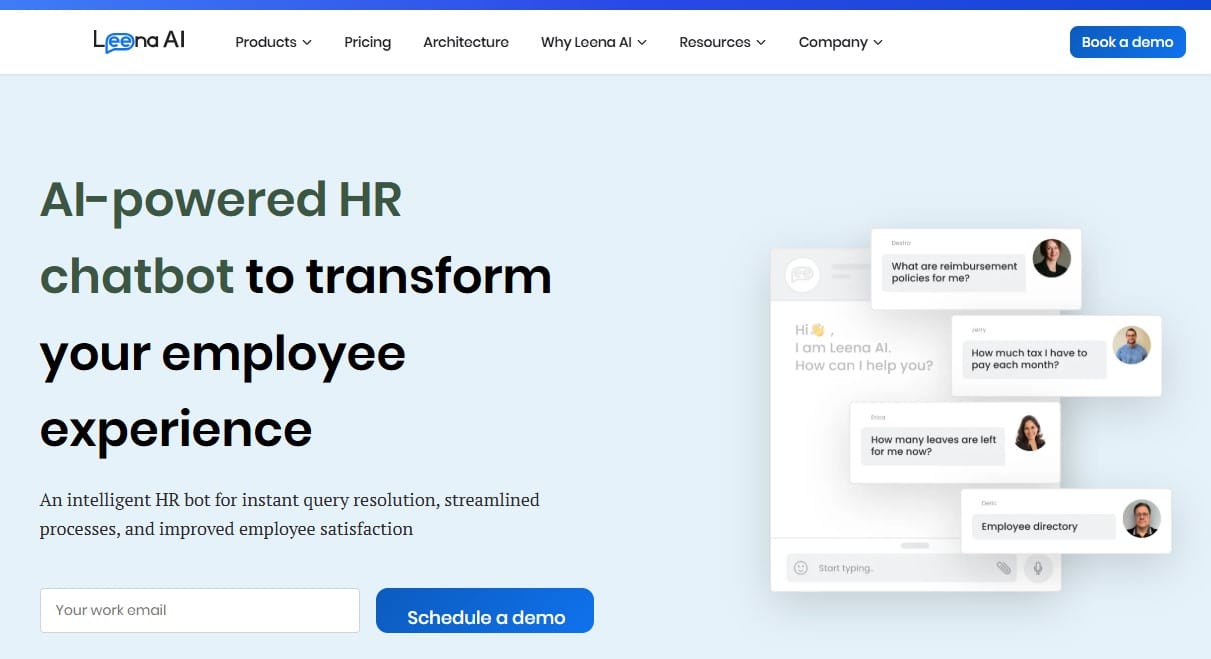Go to the Pricing page
This screenshot has height=659, width=1211.
pos(367,42)
